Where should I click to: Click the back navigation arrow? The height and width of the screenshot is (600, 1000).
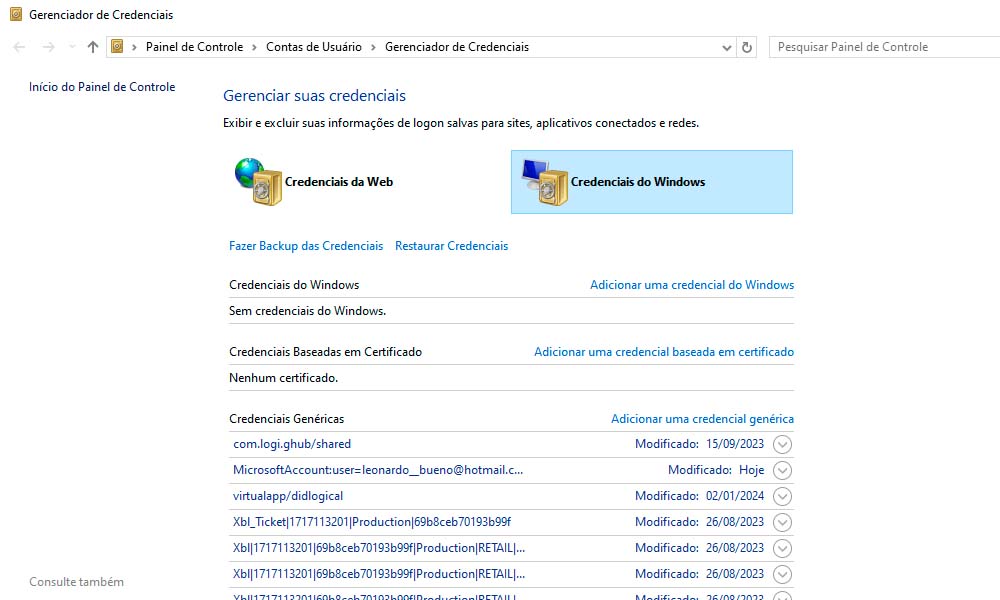point(17,46)
